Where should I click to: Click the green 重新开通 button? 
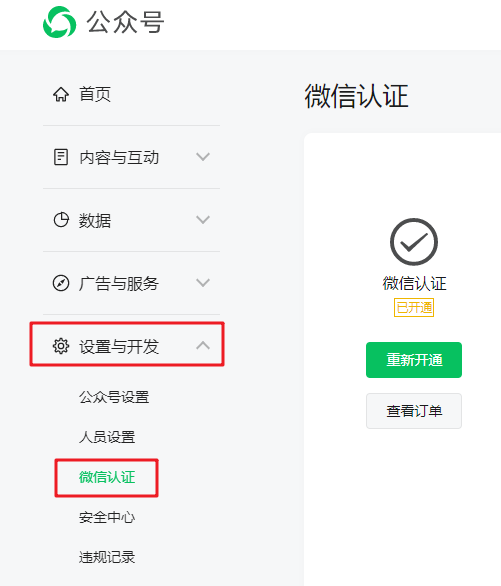coord(414,360)
